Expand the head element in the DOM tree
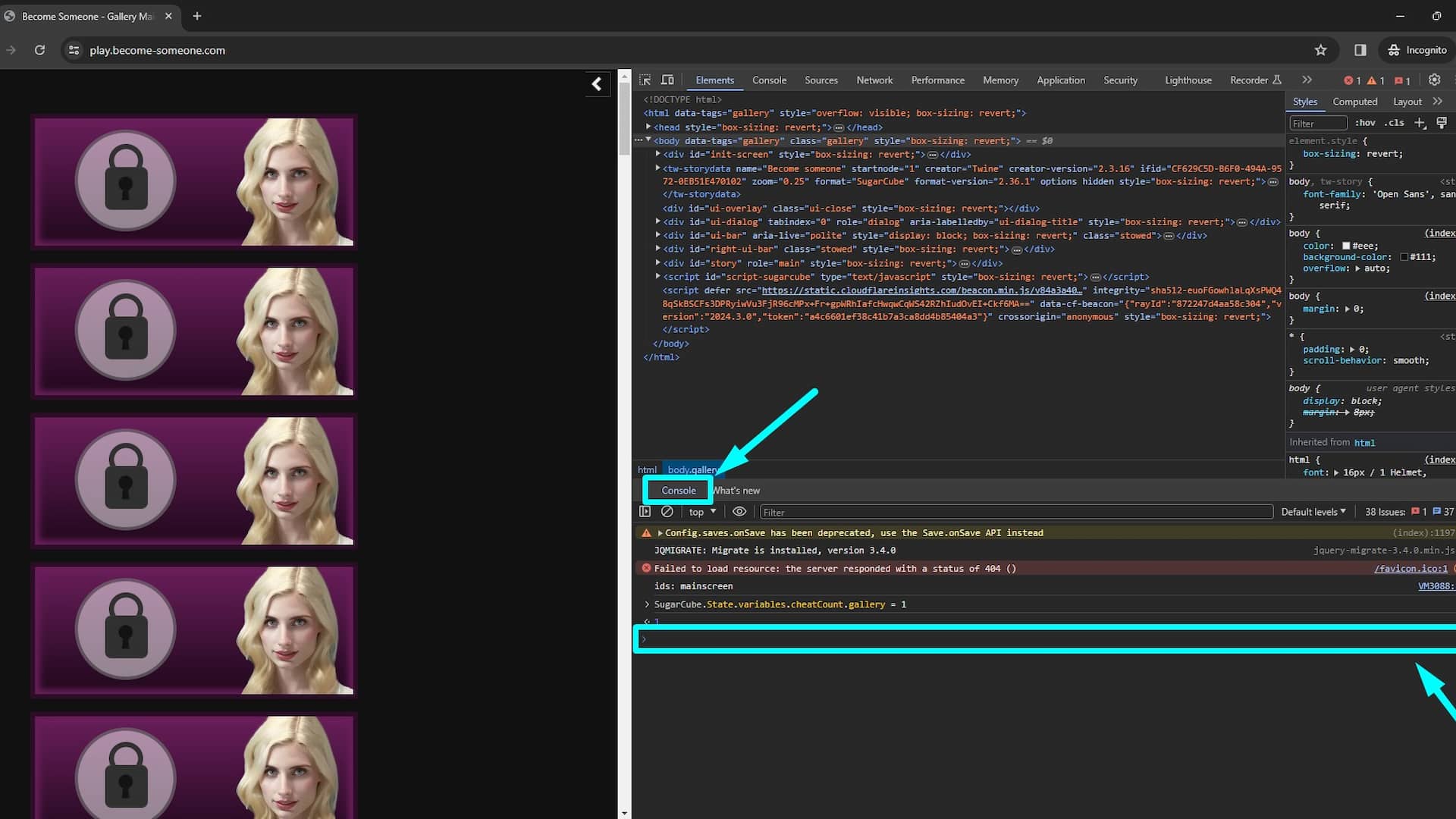This screenshot has width=1456, height=819. (648, 127)
